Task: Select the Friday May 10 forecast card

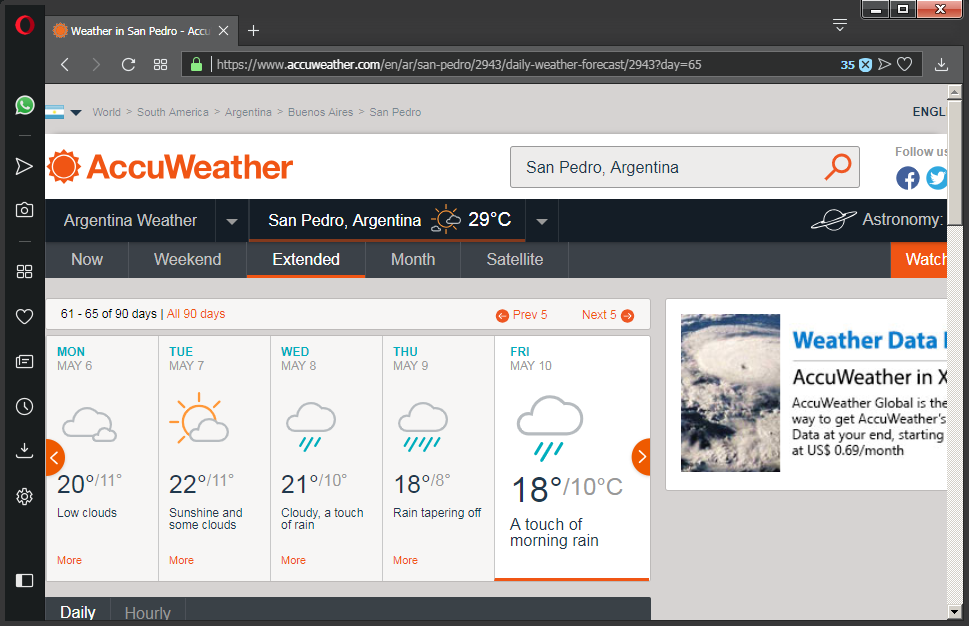Action: click(572, 458)
